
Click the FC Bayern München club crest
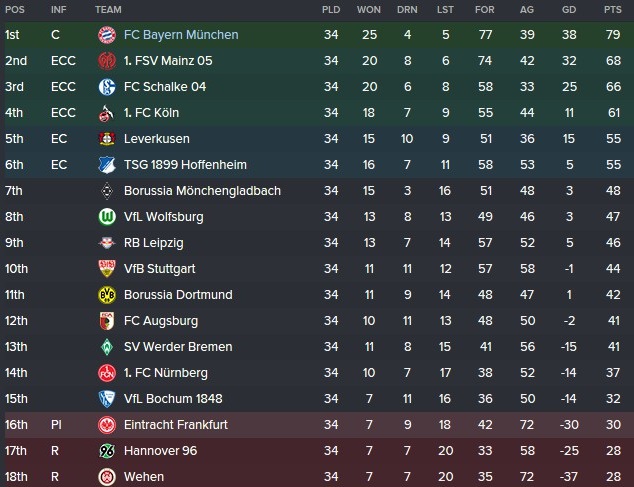(107, 35)
